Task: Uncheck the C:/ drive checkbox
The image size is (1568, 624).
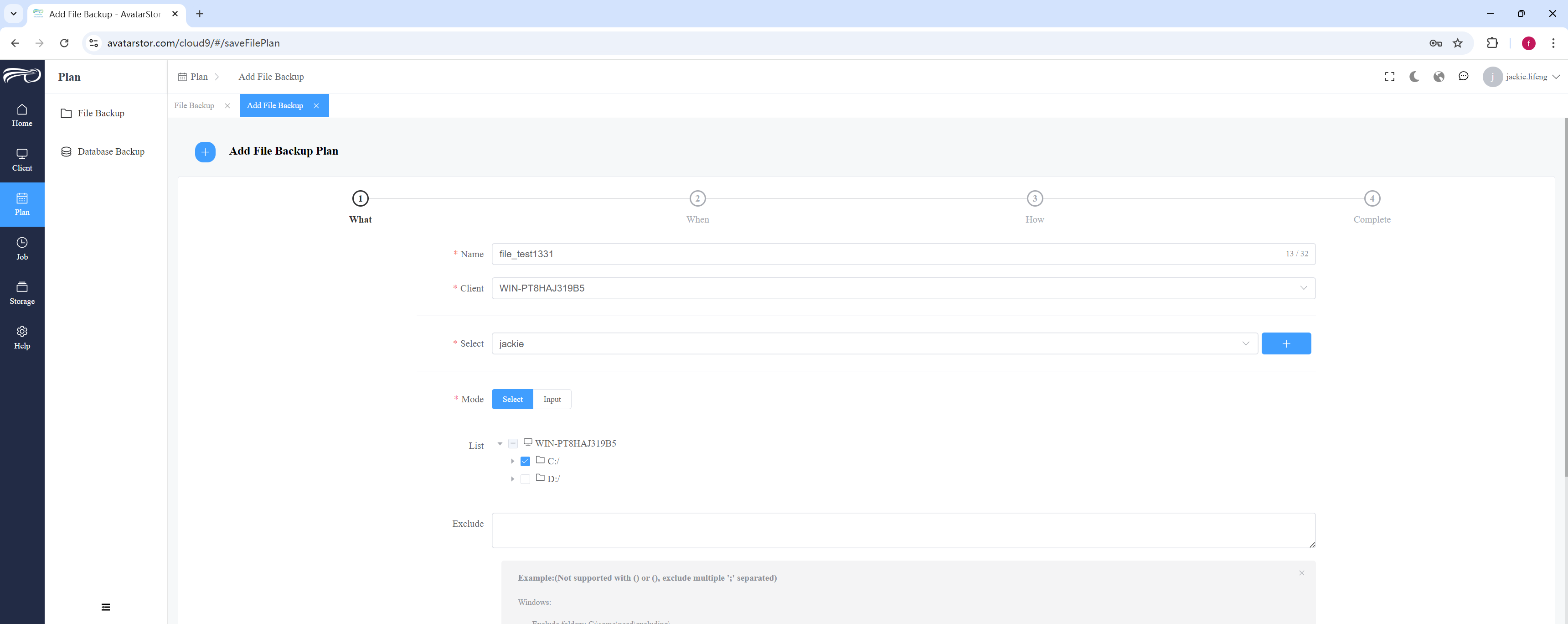Action: (525, 461)
